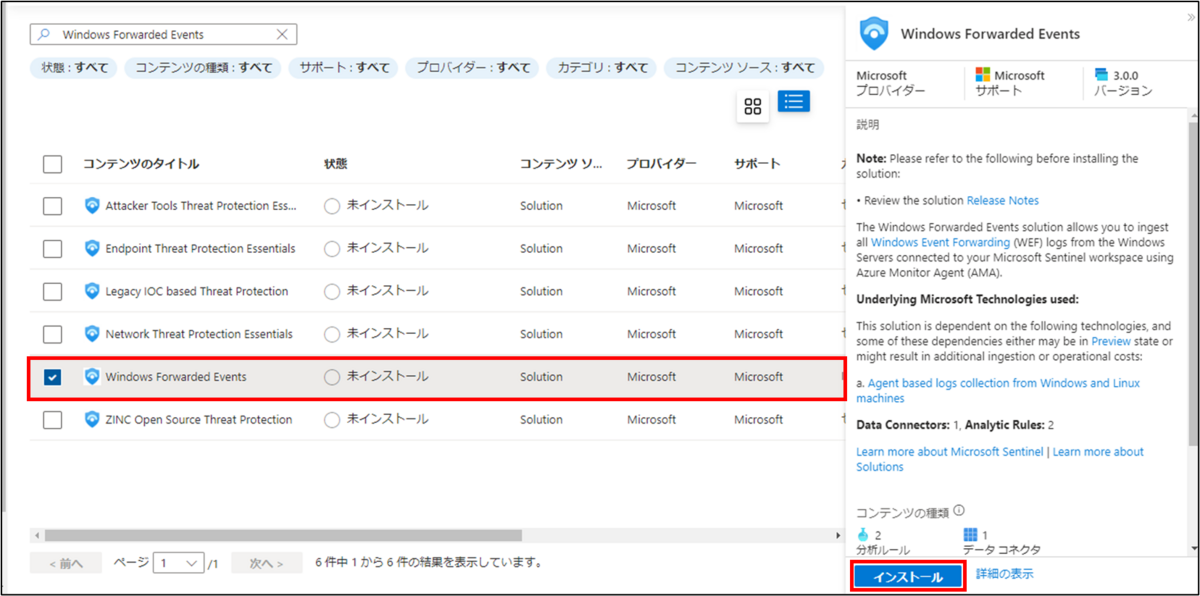Click ZINC Open Source Threat Protection icon
The width and height of the screenshot is (1200, 596).
pos(92,420)
